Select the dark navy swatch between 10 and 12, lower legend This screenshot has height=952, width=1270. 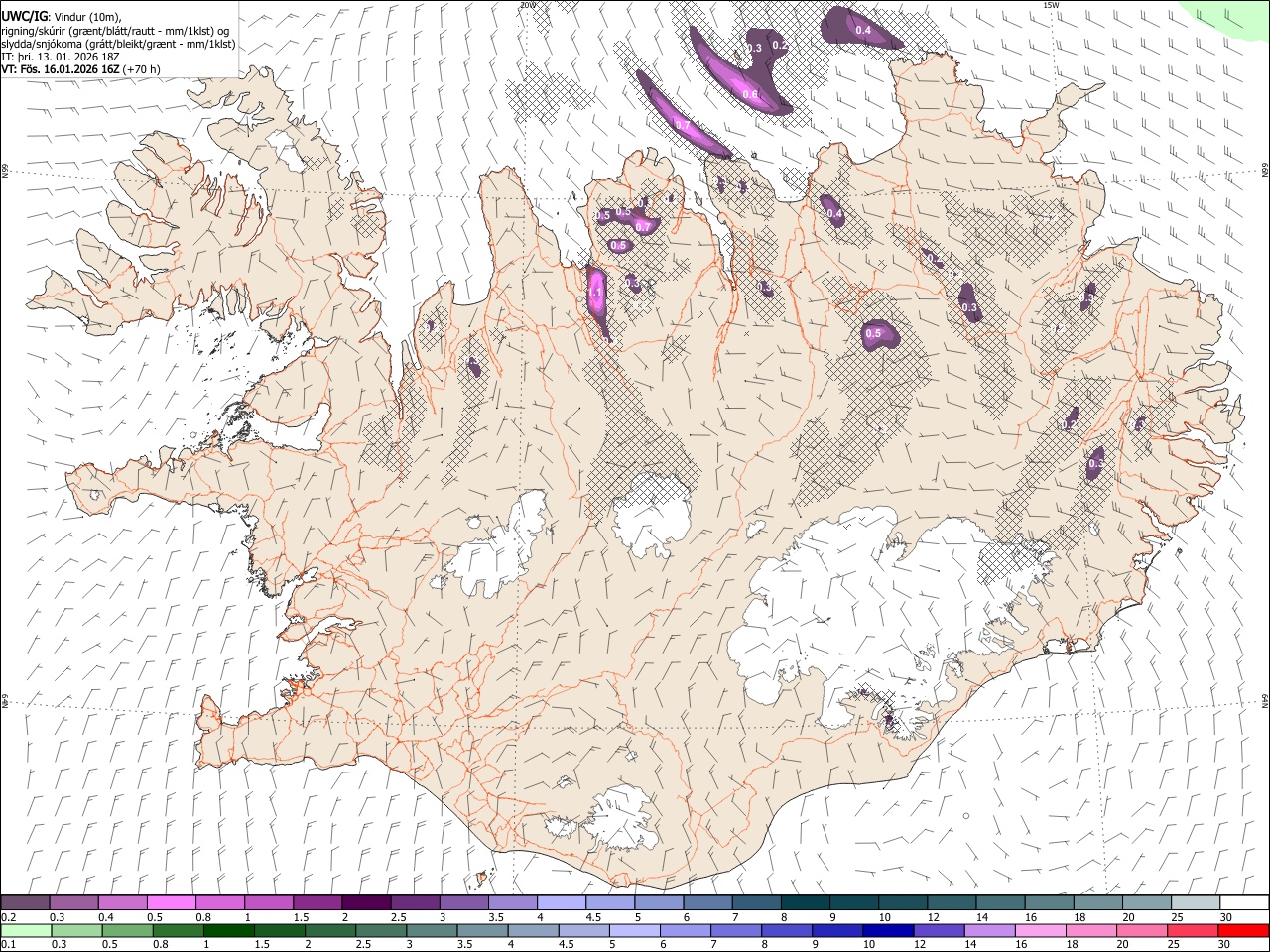tap(886, 931)
